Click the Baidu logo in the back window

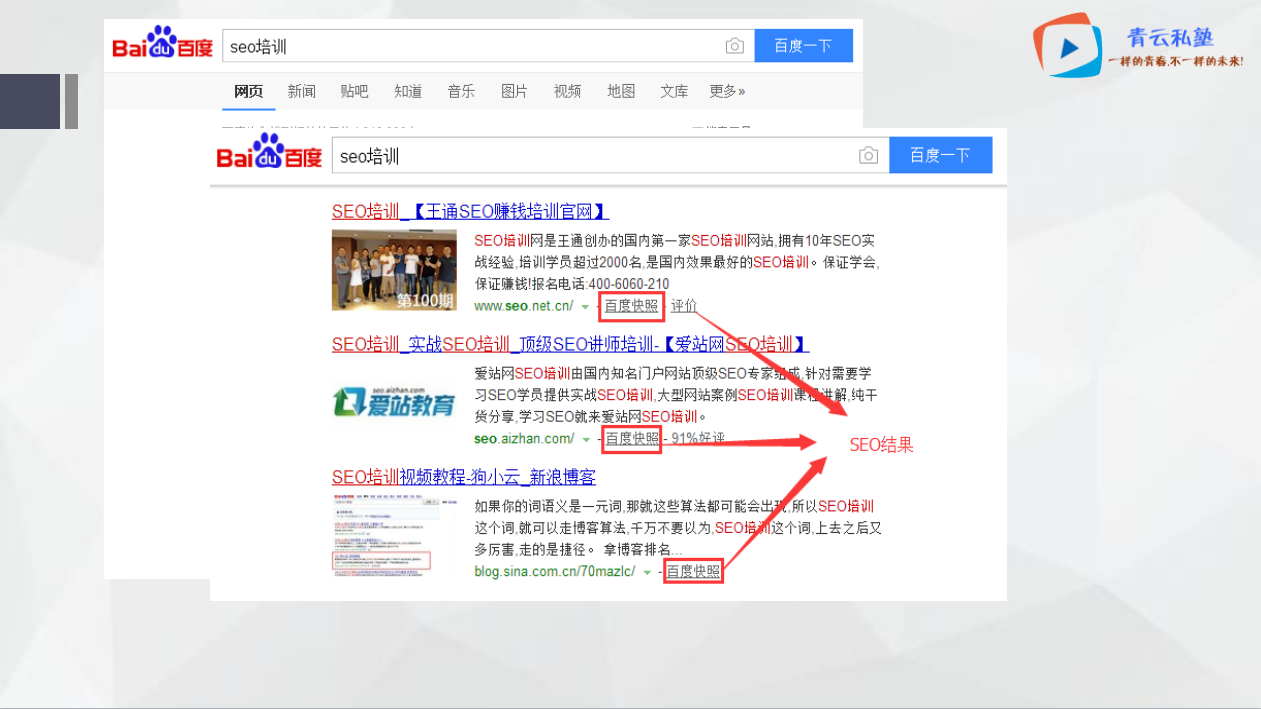pos(162,45)
